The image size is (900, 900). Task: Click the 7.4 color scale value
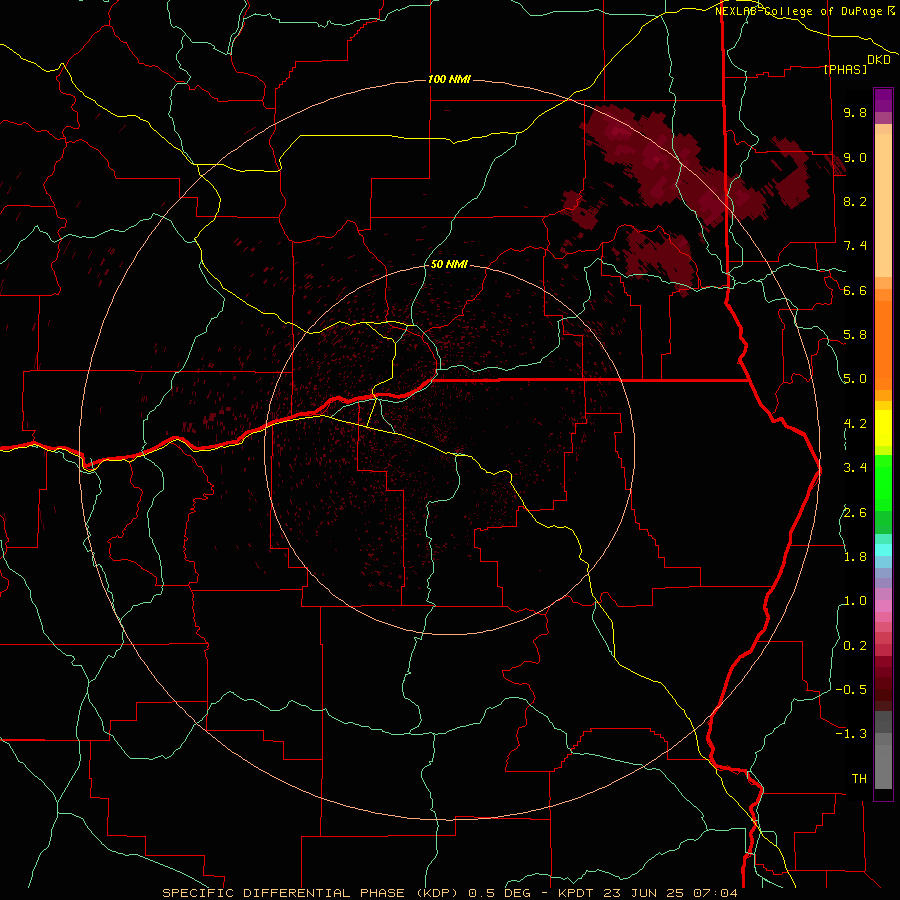point(855,246)
